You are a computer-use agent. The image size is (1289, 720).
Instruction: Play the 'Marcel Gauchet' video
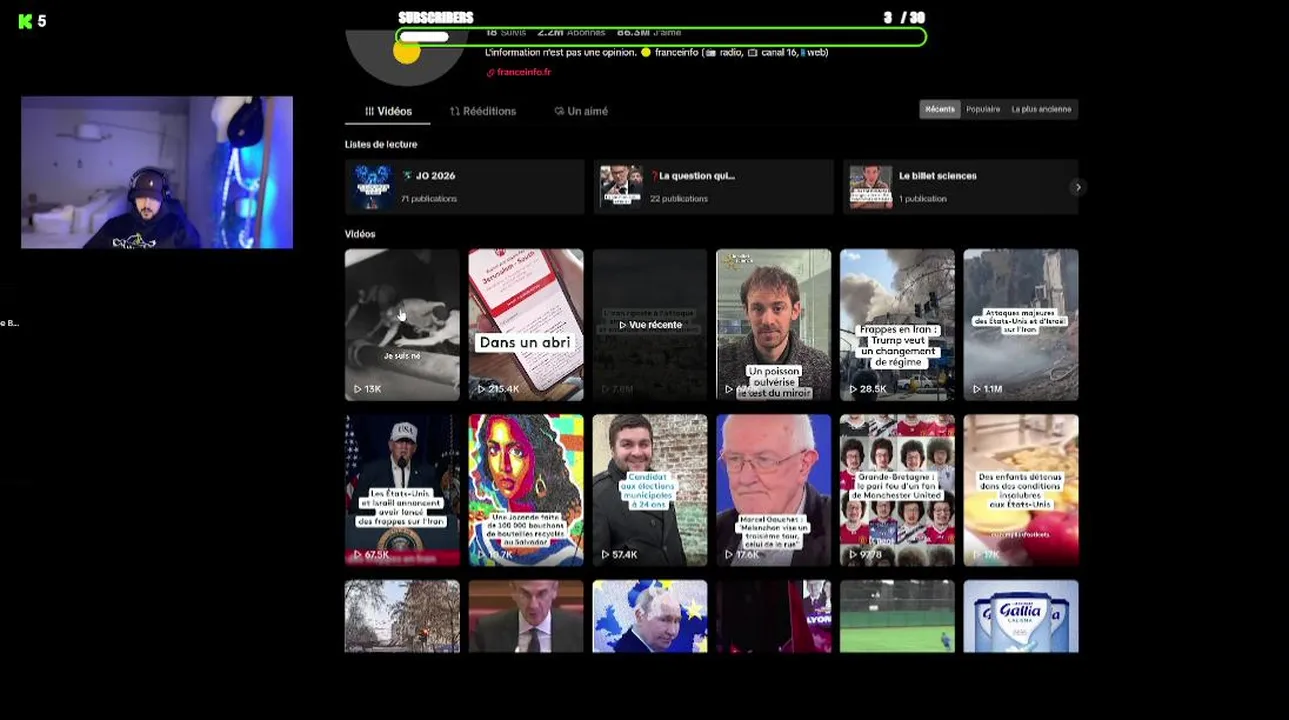(774, 490)
